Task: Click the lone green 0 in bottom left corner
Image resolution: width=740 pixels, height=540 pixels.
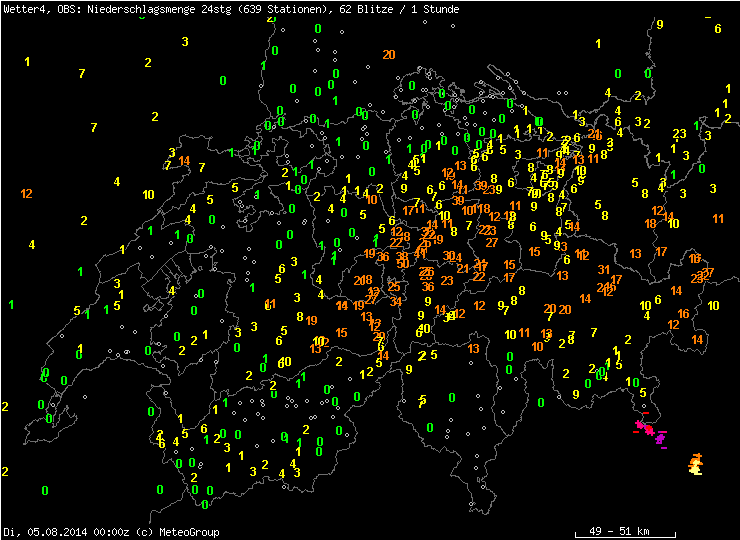Action: coord(45,490)
